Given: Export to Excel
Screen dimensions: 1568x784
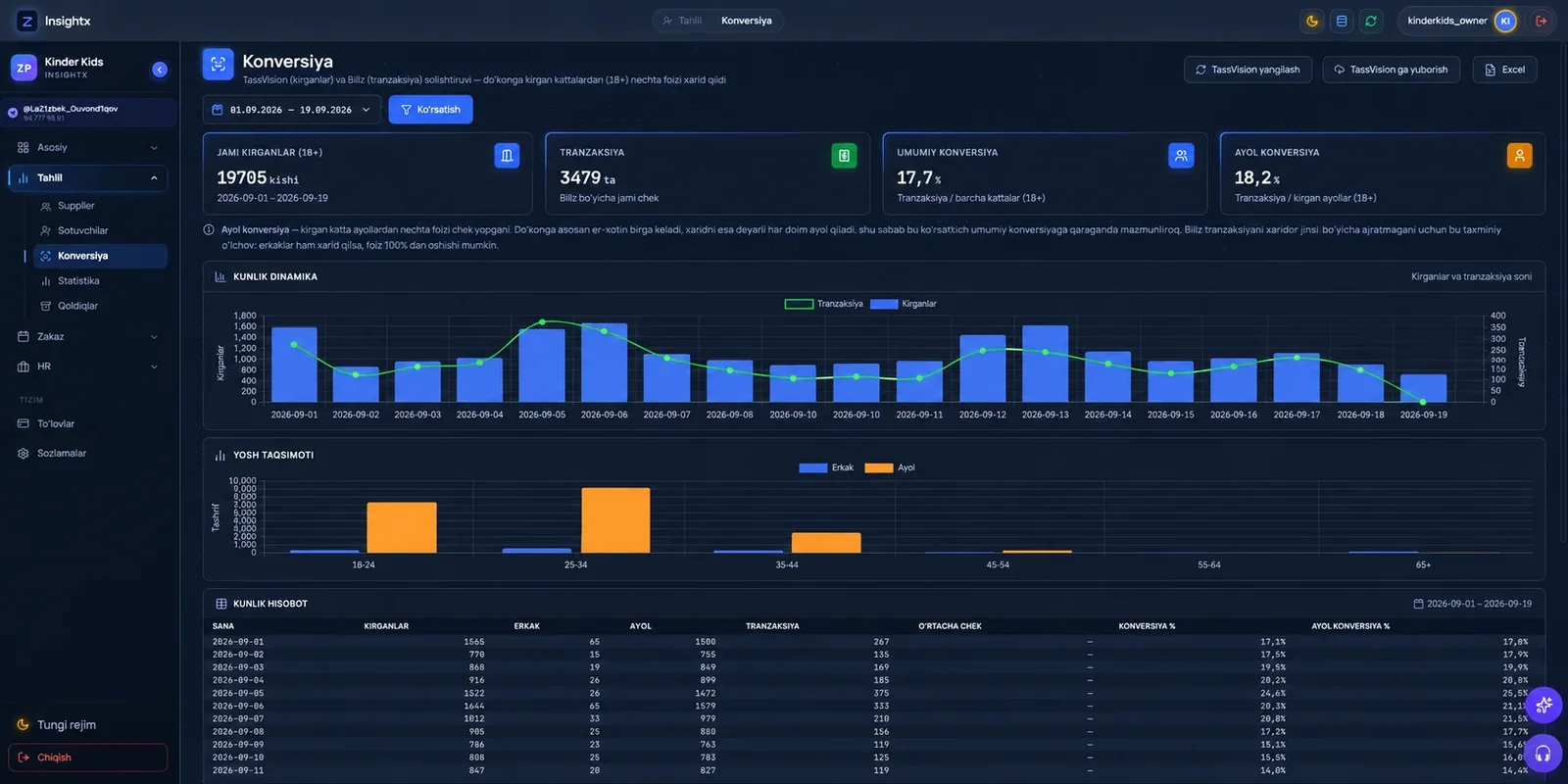Looking at the screenshot, I should click(1504, 70).
